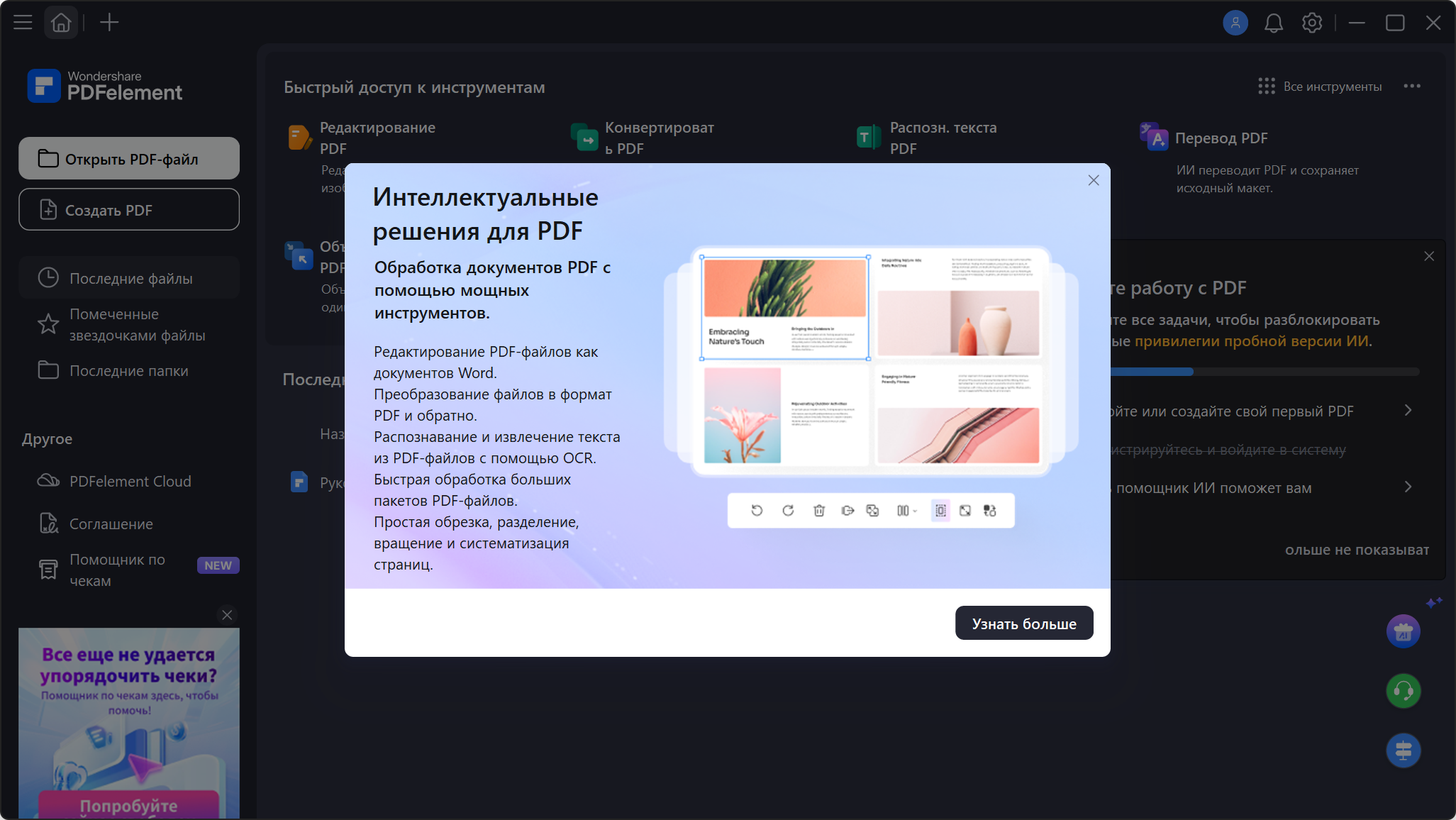Close the receipts ad banner
This screenshot has height=820, width=1456.
pos(227,615)
